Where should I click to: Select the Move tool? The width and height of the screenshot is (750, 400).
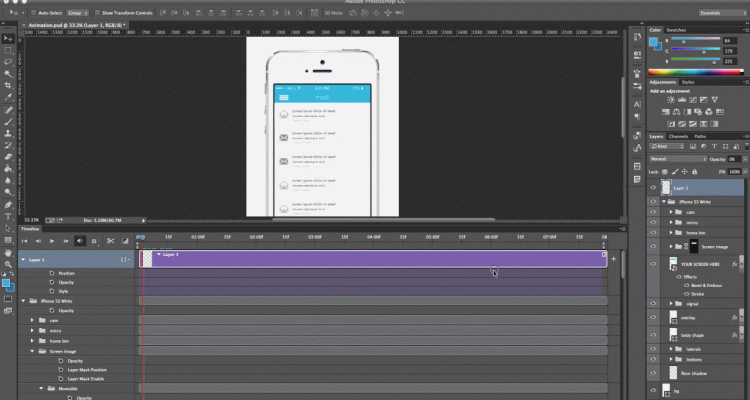(8, 38)
